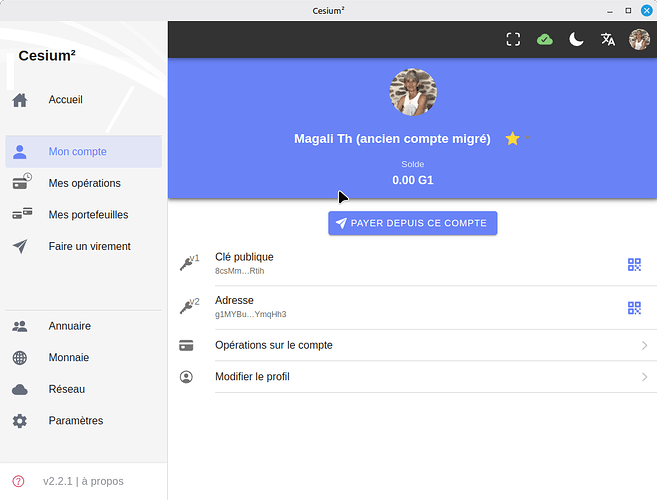Select Mon compte menu item
657x500 pixels.
click(x=83, y=152)
